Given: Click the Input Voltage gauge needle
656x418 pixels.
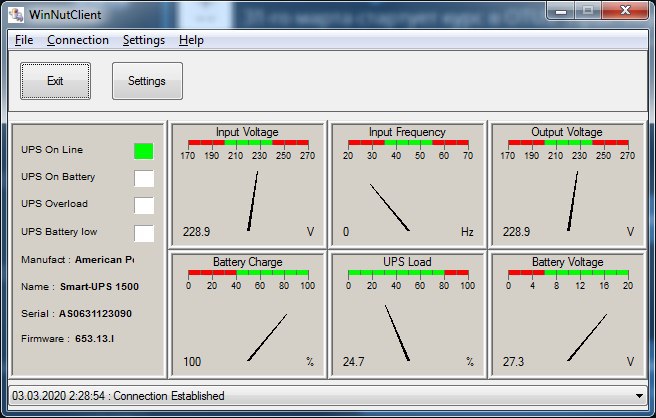Looking at the screenshot, I should click(x=253, y=201).
